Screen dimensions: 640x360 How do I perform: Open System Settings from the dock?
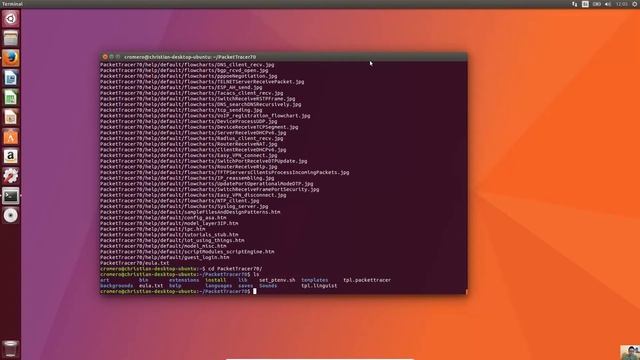click(x=11, y=176)
